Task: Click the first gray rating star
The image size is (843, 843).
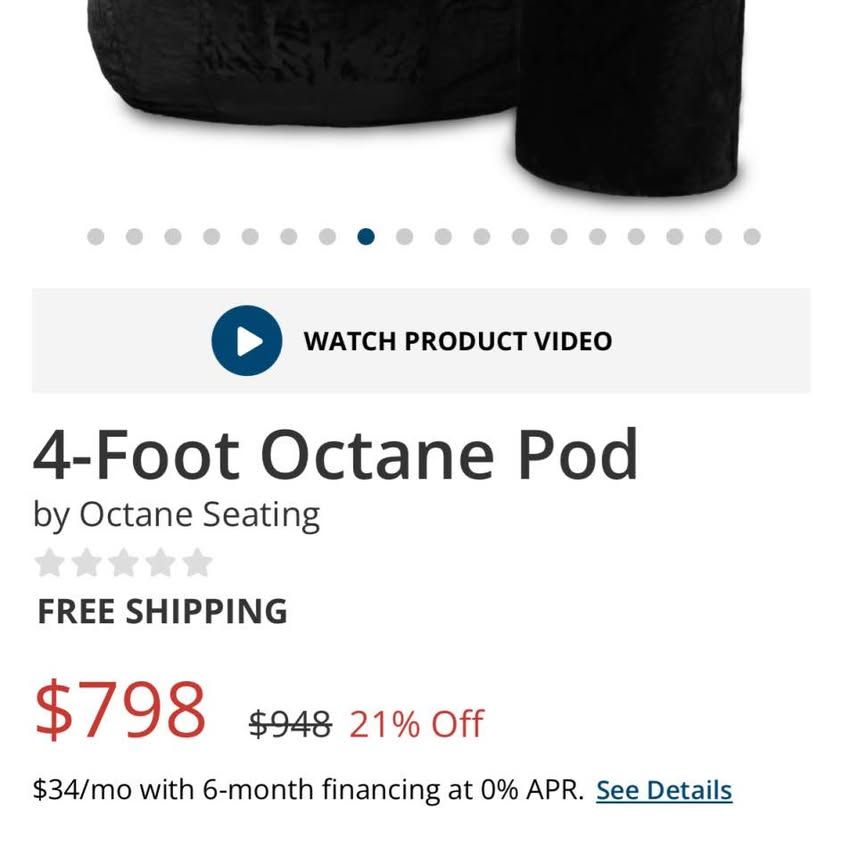Action: tap(48, 563)
